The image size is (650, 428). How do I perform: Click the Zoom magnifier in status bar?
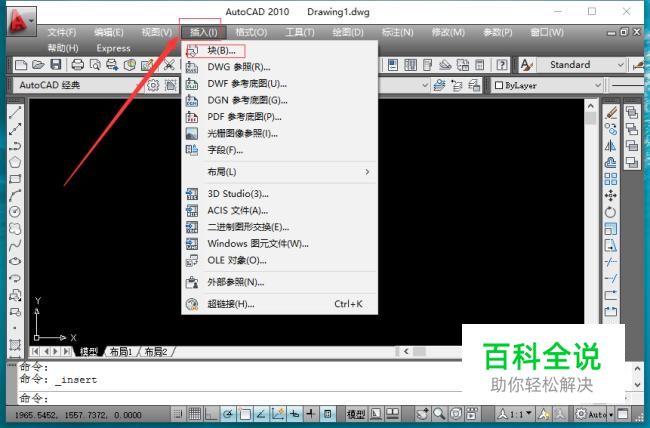coord(439,413)
